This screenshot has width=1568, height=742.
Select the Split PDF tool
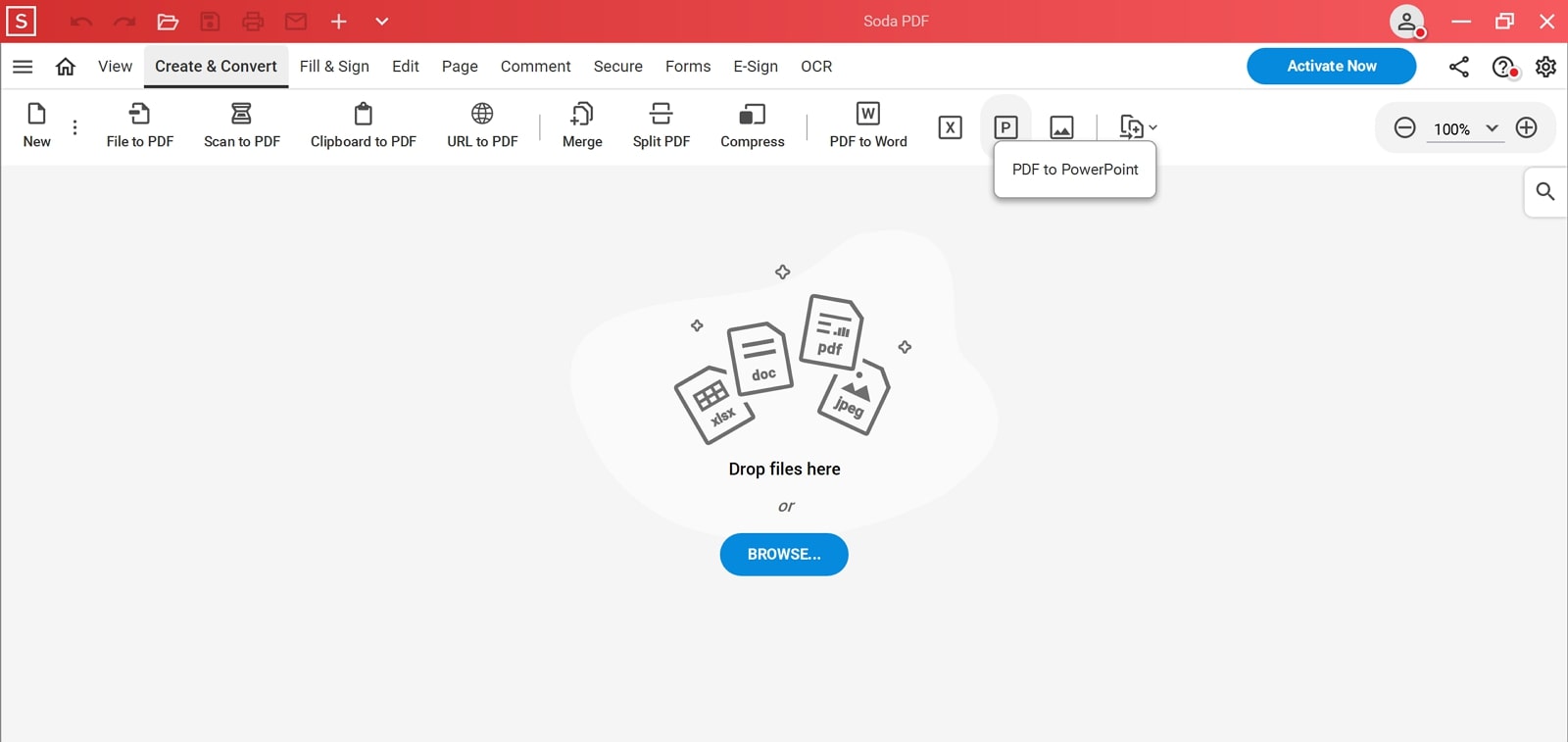[661, 125]
